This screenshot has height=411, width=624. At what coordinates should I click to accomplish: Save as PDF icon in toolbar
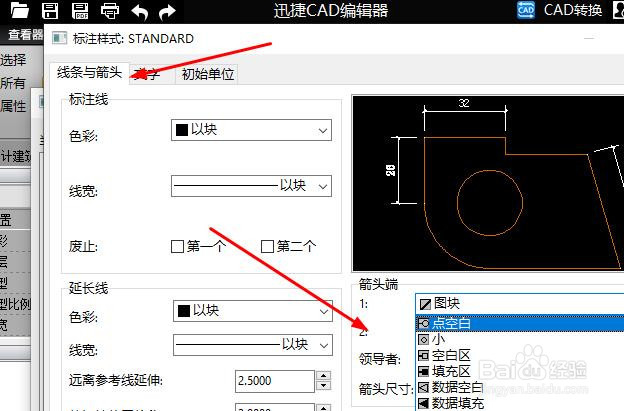[x=80, y=11]
